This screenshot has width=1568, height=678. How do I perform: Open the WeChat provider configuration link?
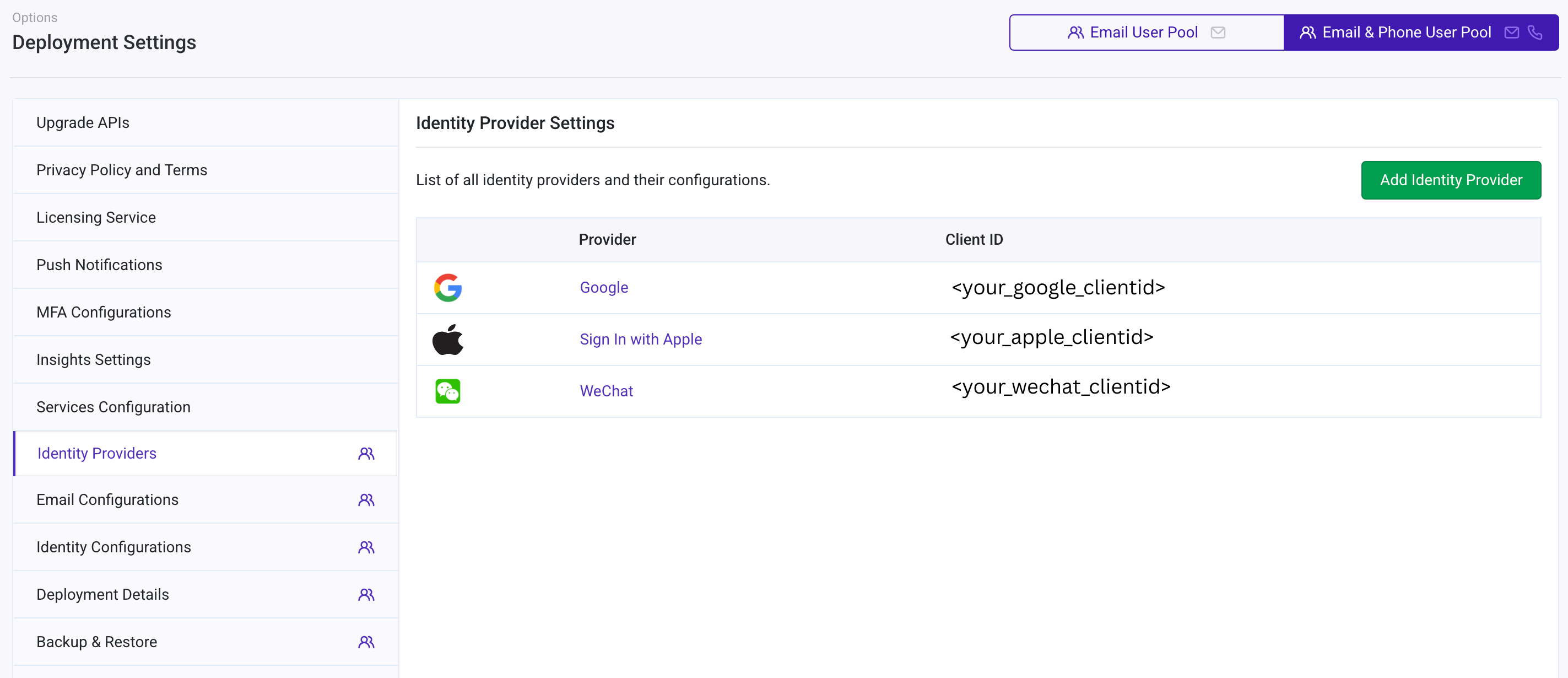pyautogui.click(x=605, y=390)
